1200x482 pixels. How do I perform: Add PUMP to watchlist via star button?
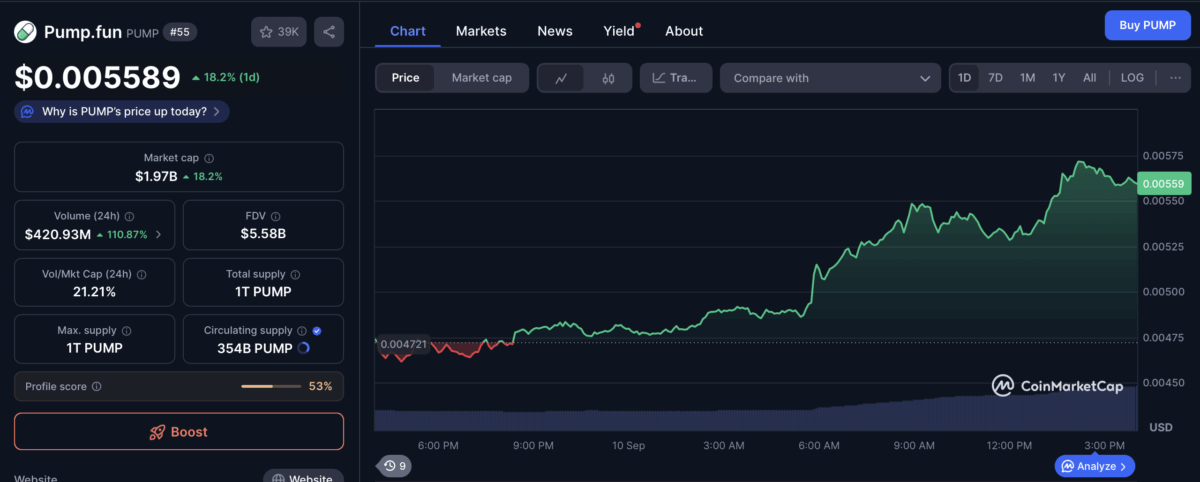pos(279,32)
